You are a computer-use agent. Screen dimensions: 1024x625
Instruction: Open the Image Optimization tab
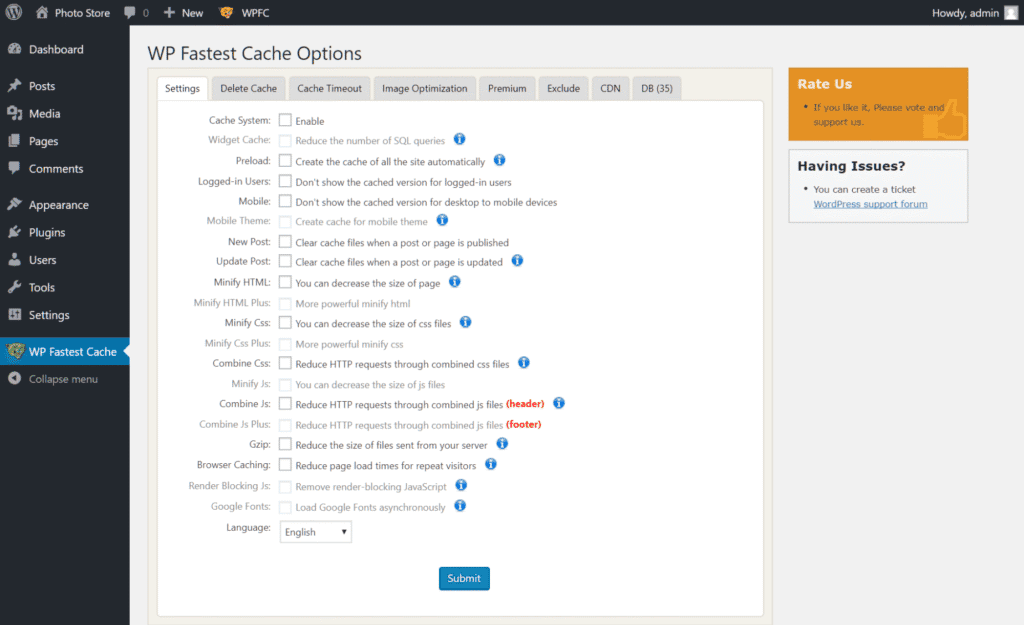tap(424, 88)
